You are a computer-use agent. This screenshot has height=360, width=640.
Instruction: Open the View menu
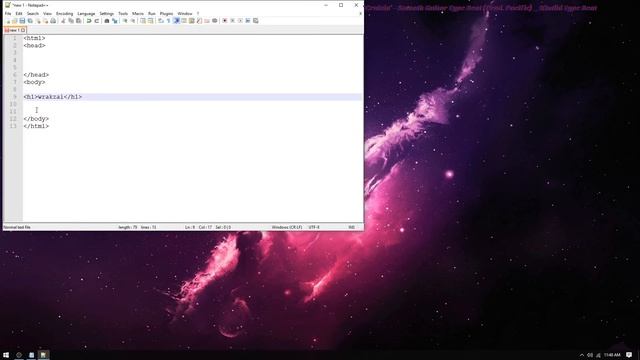pyautogui.click(x=47, y=13)
